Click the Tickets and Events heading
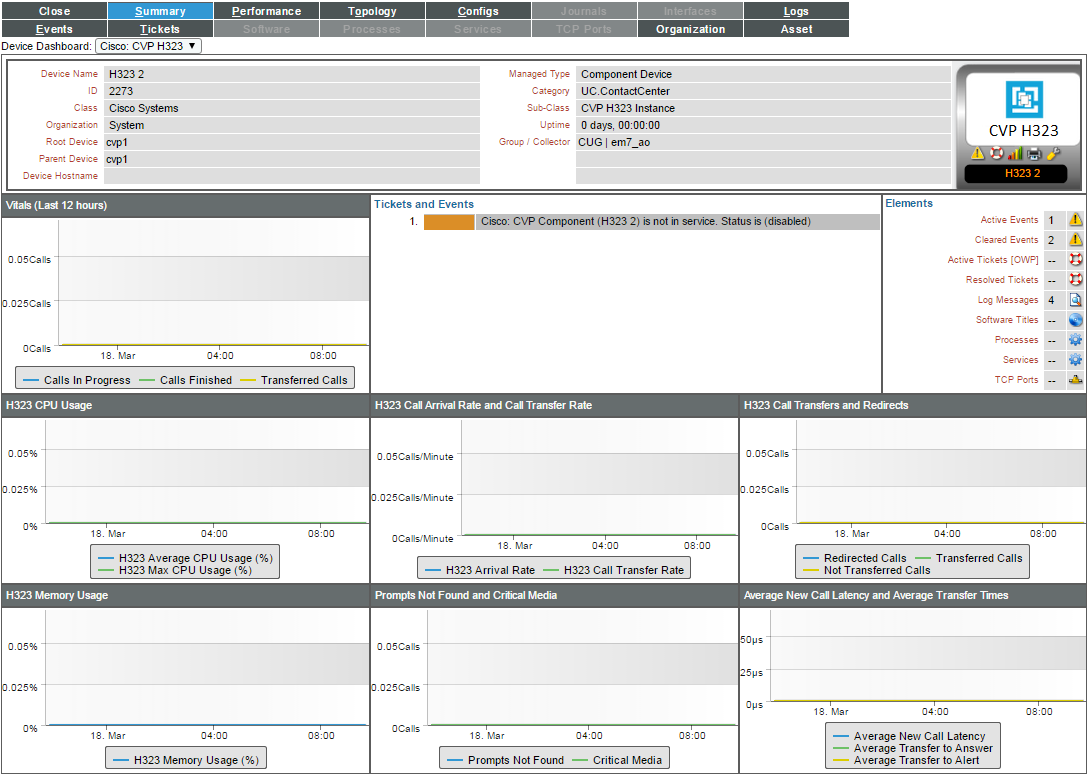The height and width of the screenshot is (775, 1088). 424,205
